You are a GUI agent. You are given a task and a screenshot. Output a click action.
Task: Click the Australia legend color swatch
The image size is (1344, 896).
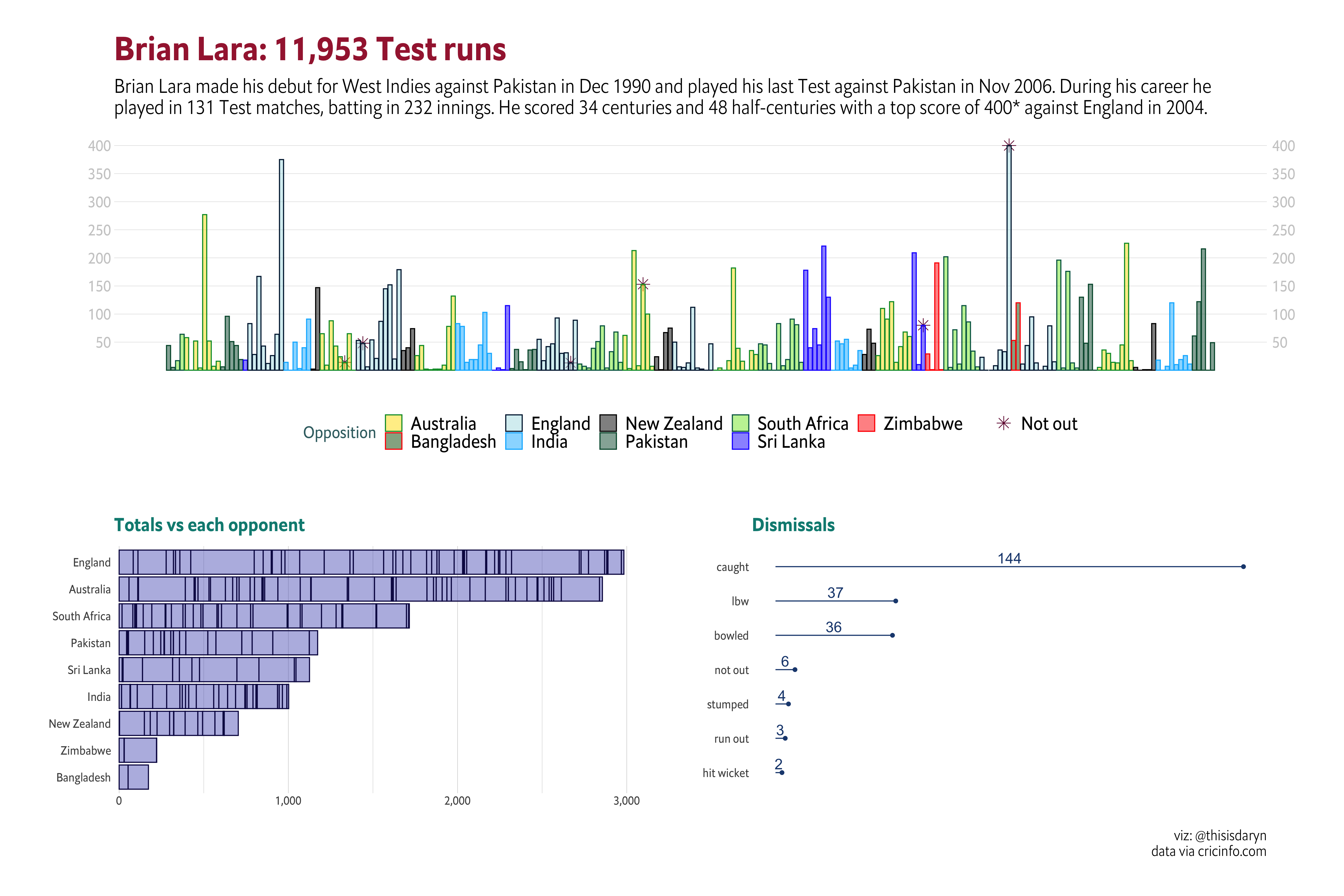pos(393,423)
